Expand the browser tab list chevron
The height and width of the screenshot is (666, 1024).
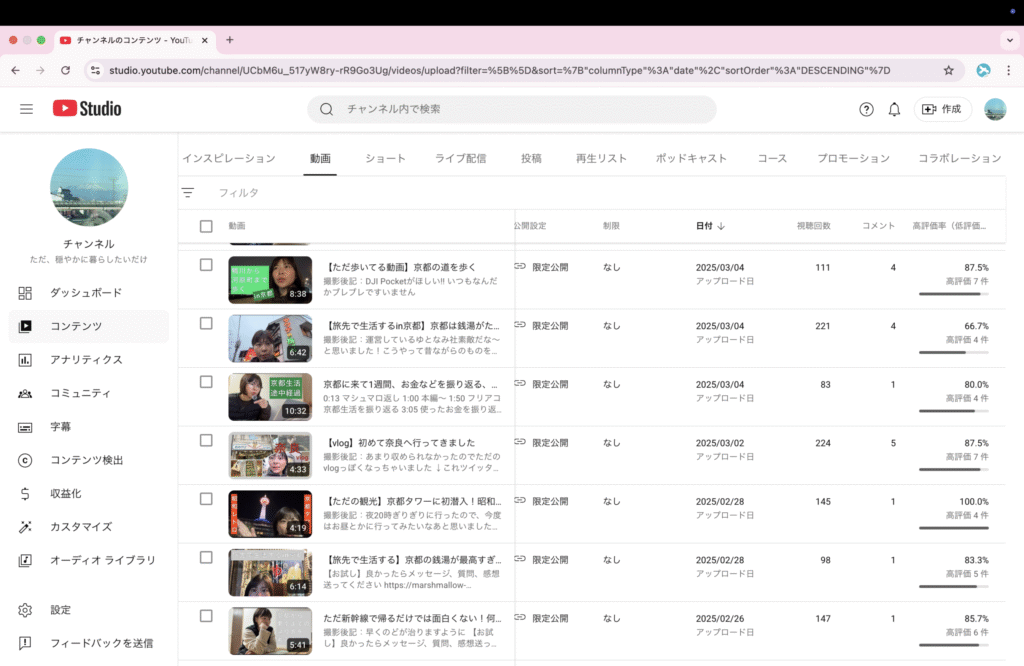[x=1009, y=40]
